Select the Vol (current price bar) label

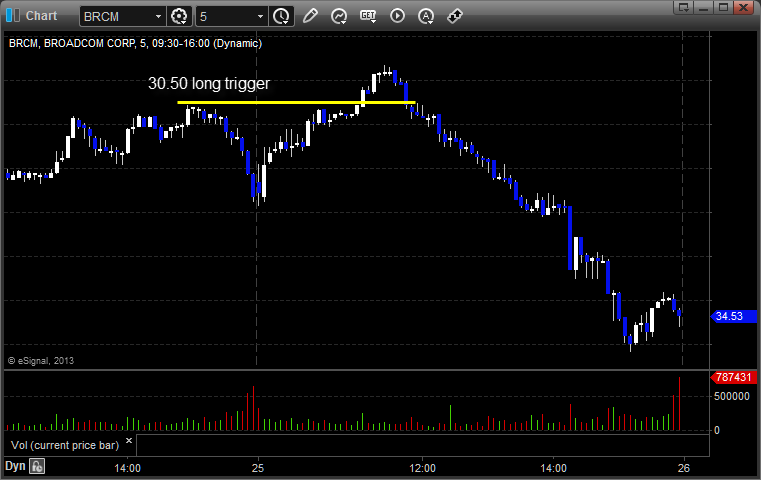tap(65, 445)
